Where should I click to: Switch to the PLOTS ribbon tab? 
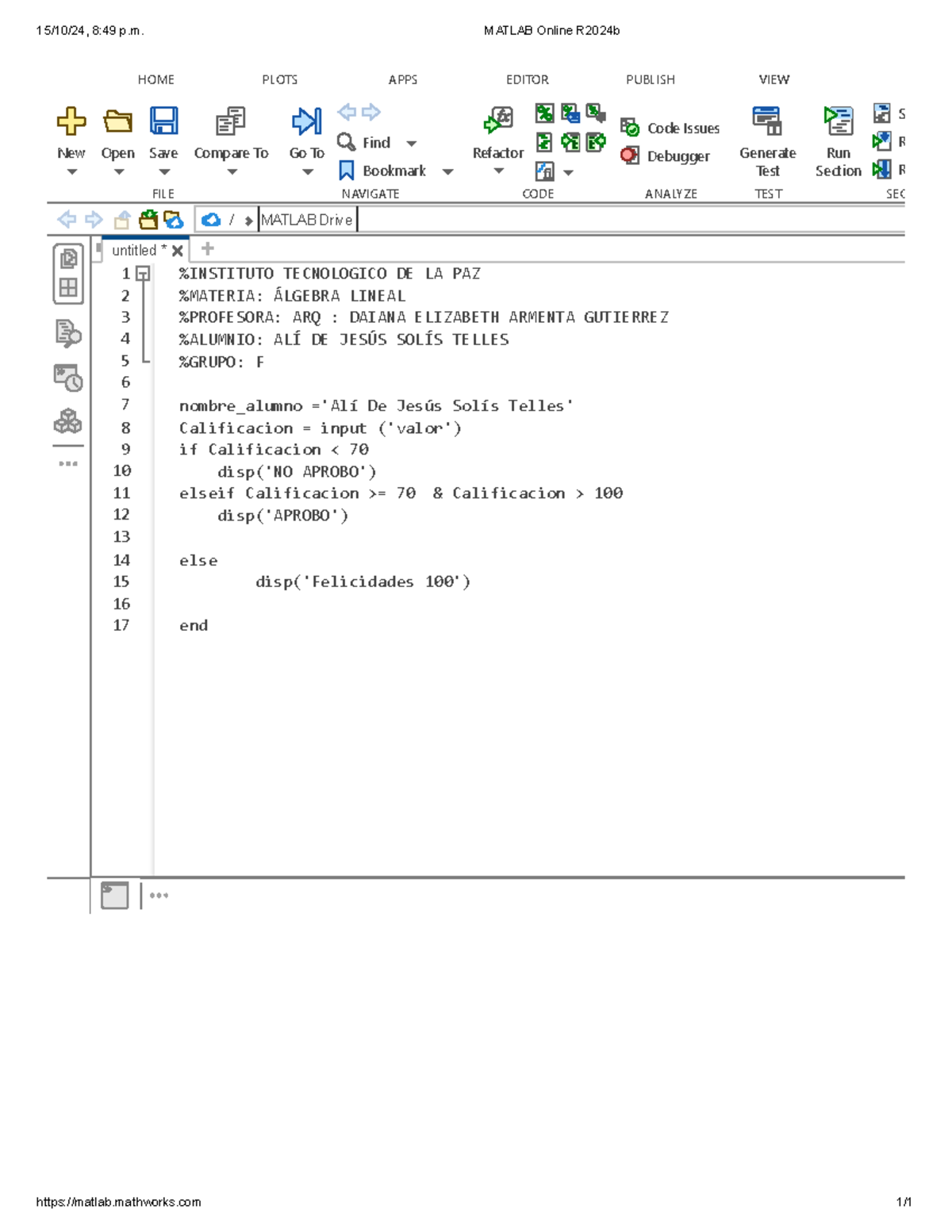(279, 79)
